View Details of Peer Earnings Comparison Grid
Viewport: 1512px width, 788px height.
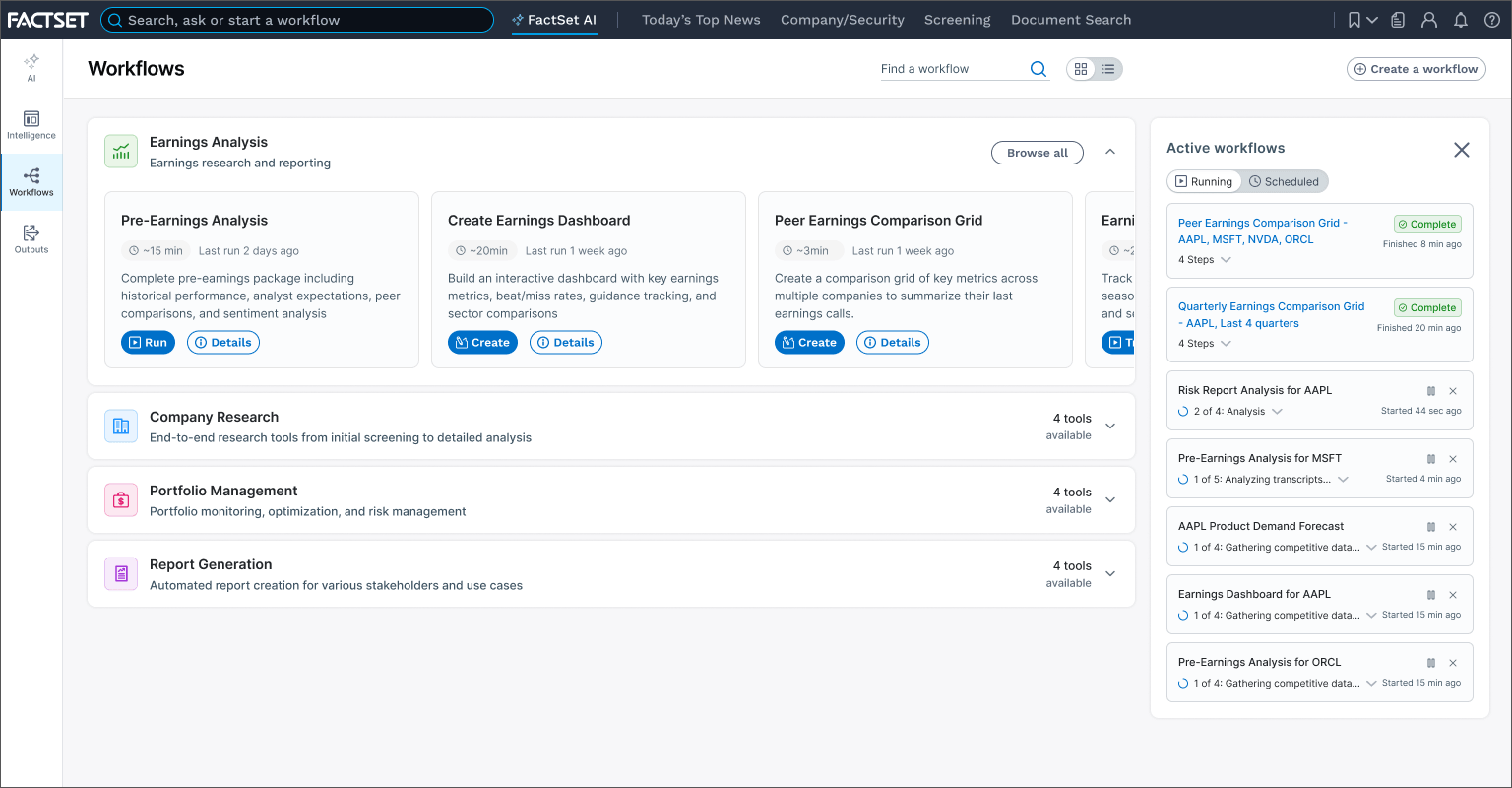(893, 343)
